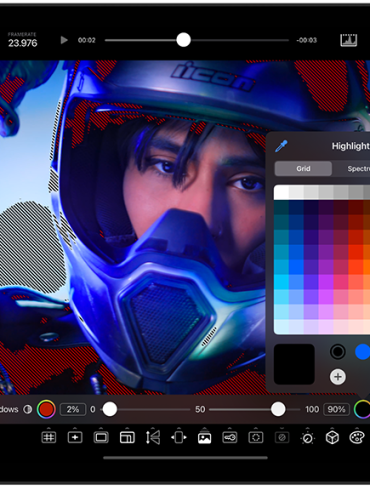The width and height of the screenshot is (370, 490).
Task: Toggle the focus peaking tool
Action: 230,437
